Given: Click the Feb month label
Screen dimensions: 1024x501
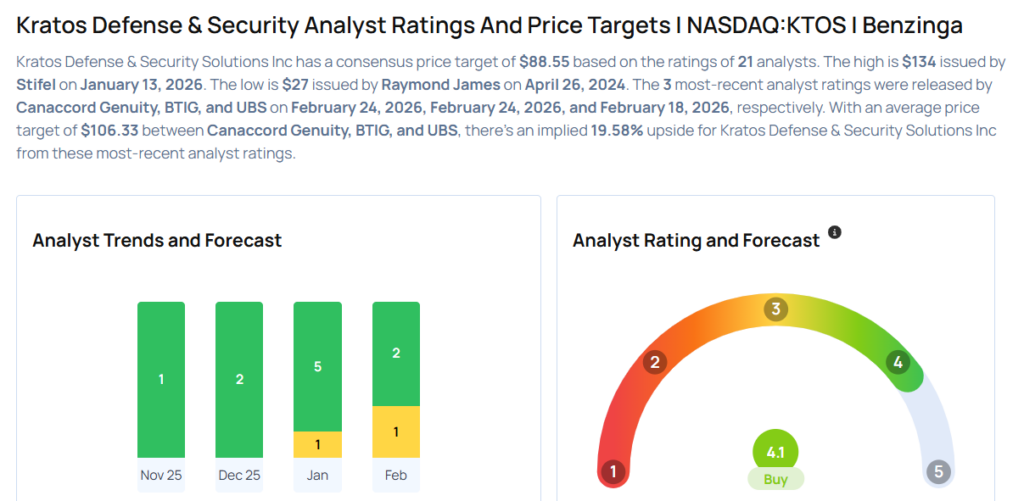Looking at the screenshot, I should point(396,475).
